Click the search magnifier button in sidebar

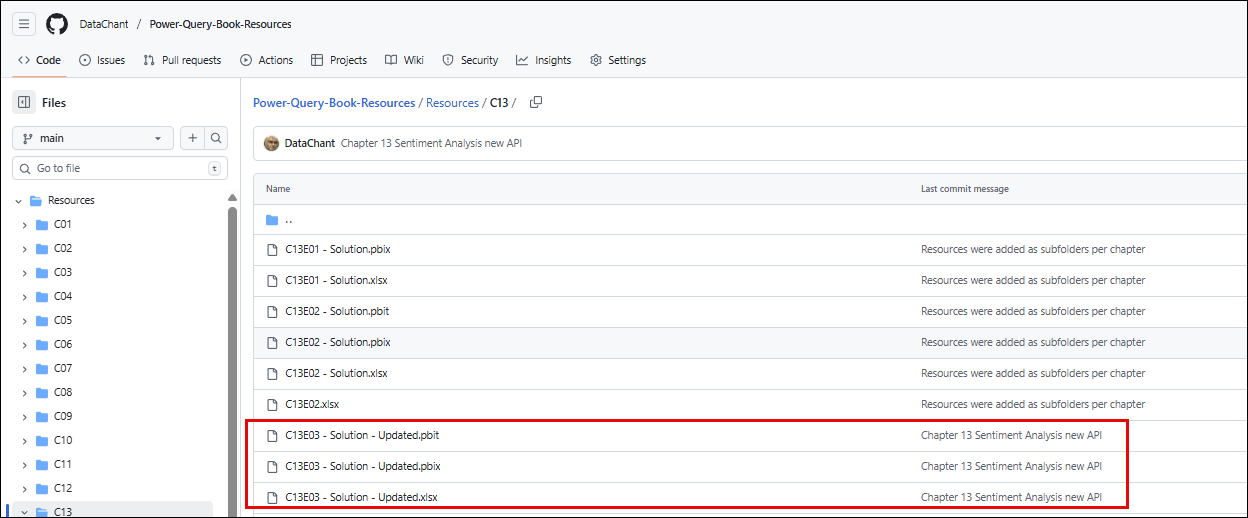pyautogui.click(x=216, y=138)
